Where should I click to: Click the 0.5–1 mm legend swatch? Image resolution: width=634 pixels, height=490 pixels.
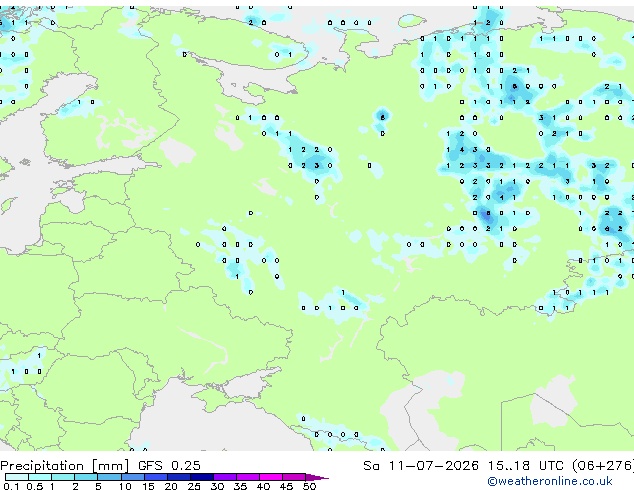40,477
